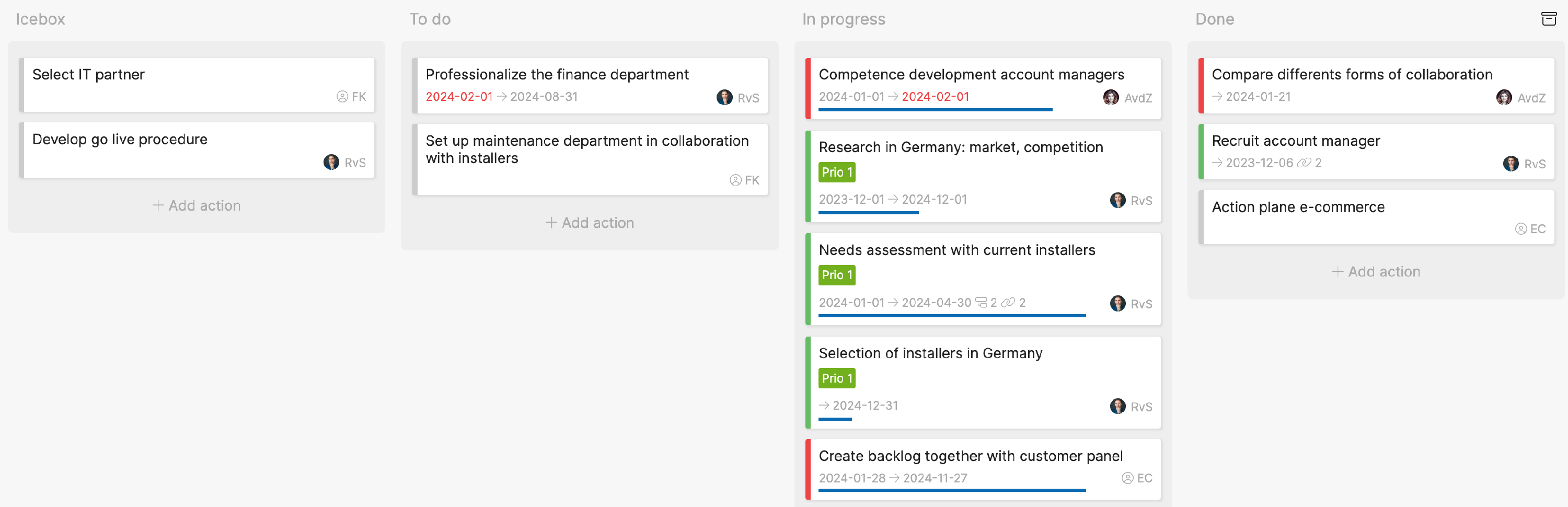Click link icon on Recruit account manager card
Viewport: 1568px width, 507px height.
point(1304,163)
